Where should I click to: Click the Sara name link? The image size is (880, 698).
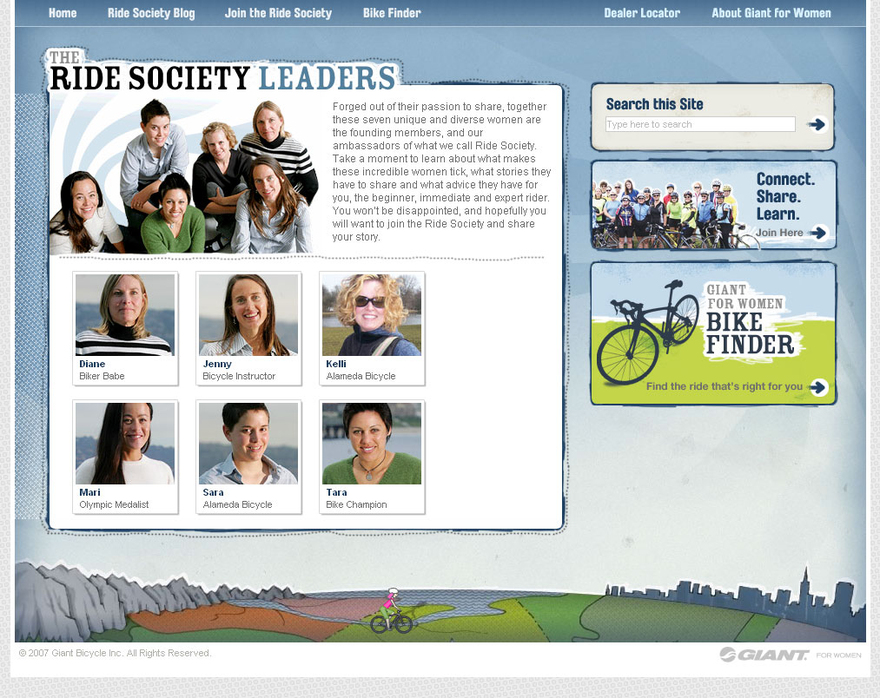coord(213,492)
